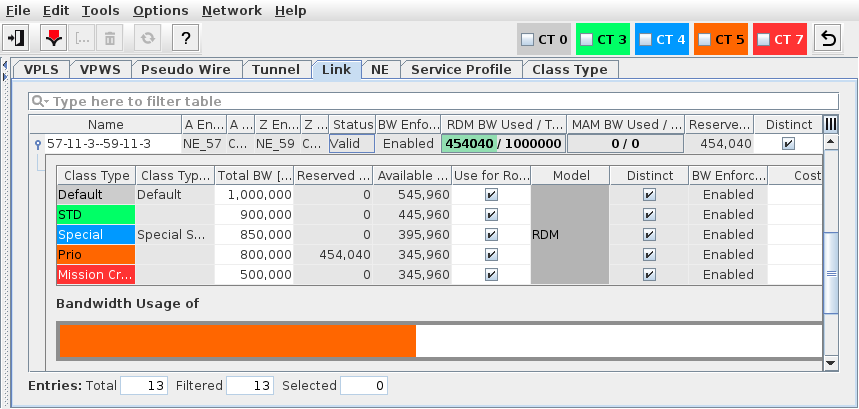Enable the CT 3 checkbox
Screen dimensions: 859x409
click(588, 40)
